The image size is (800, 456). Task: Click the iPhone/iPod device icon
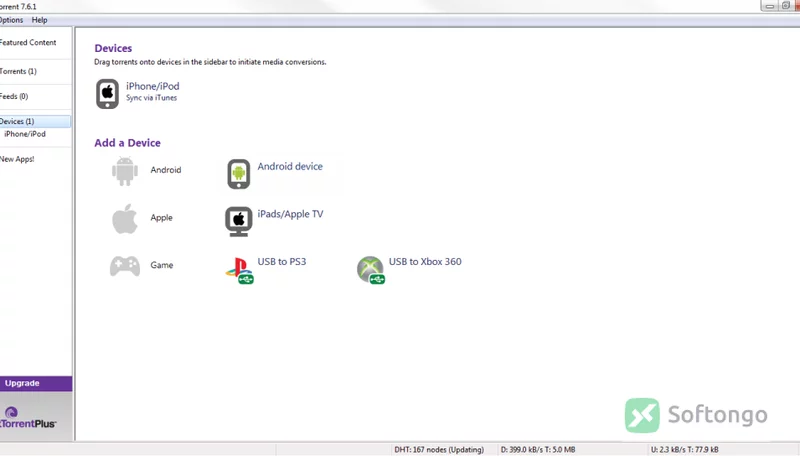pos(107,94)
